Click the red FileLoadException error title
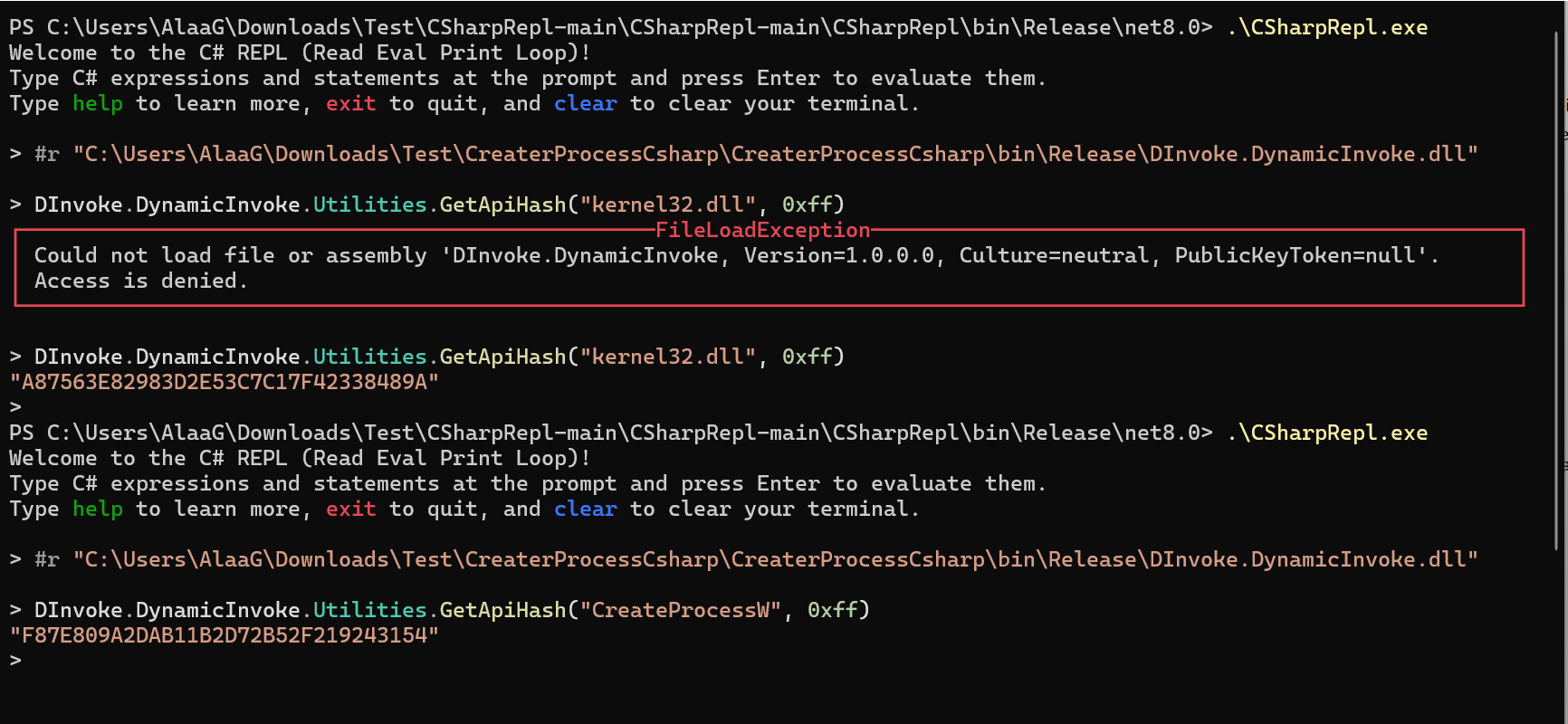 (761, 230)
